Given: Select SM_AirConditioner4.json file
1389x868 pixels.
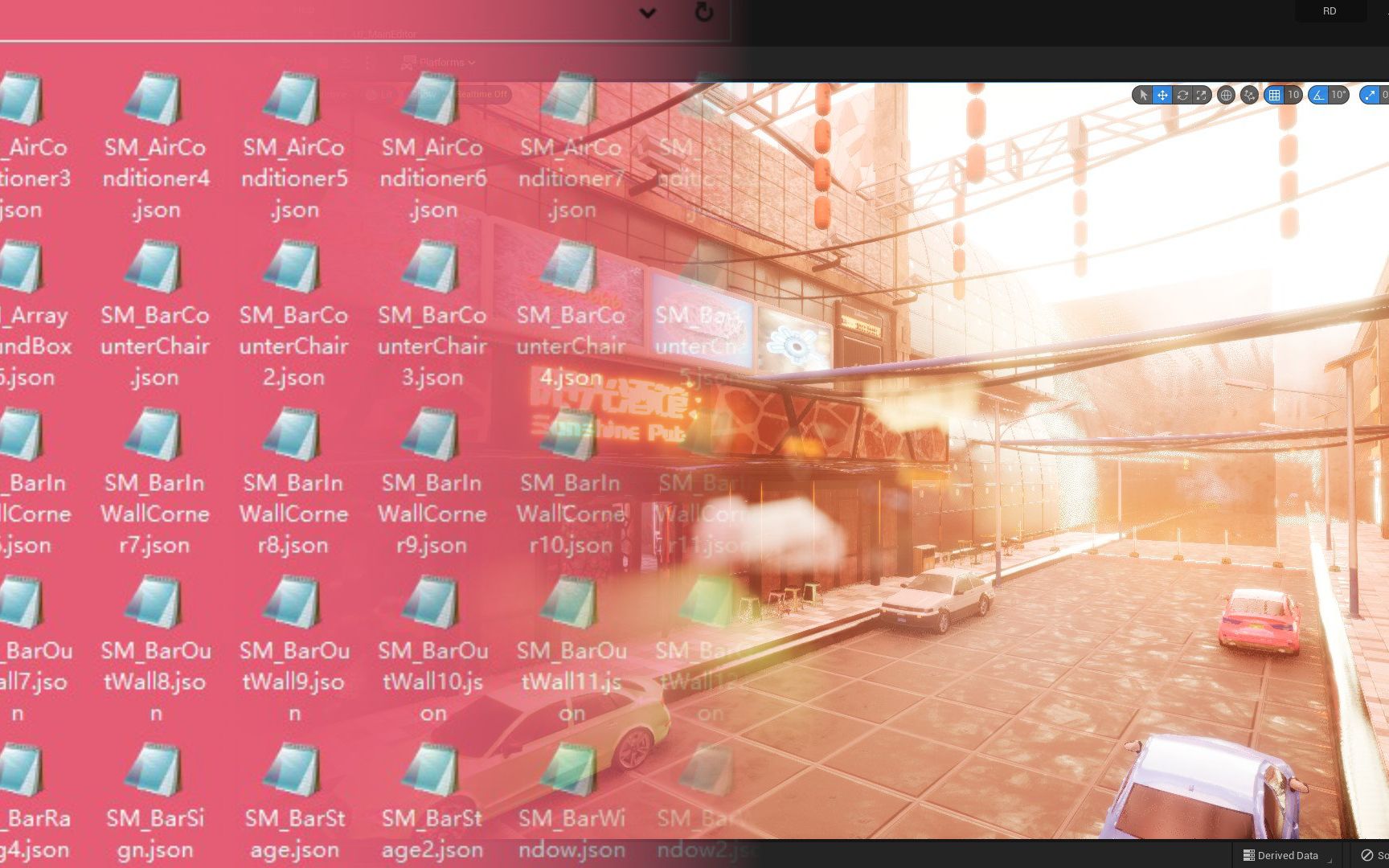Looking at the screenshot, I should coord(156,147).
